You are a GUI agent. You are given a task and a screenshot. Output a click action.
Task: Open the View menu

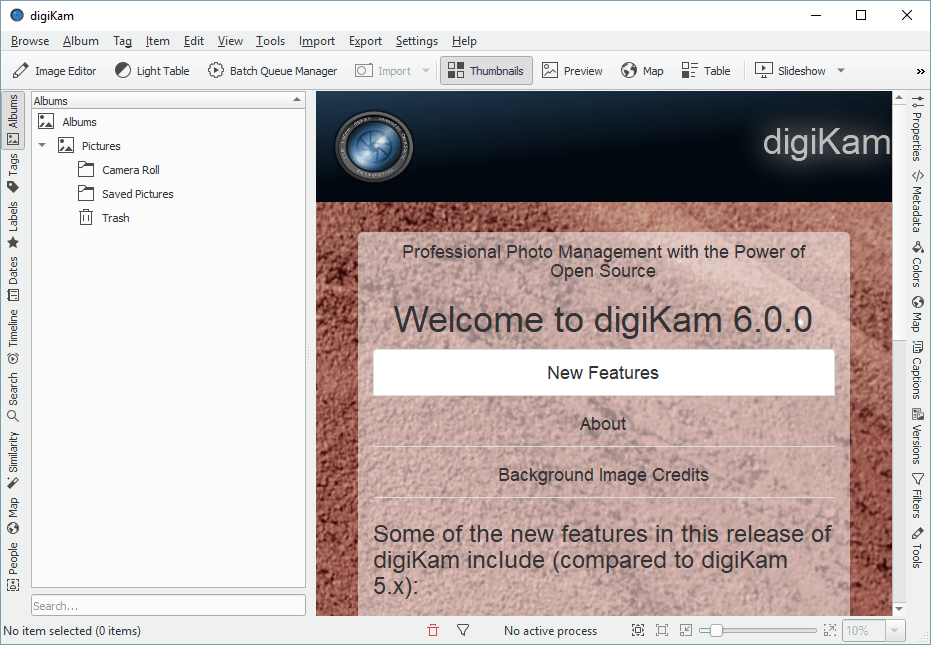pyautogui.click(x=230, y=41)
